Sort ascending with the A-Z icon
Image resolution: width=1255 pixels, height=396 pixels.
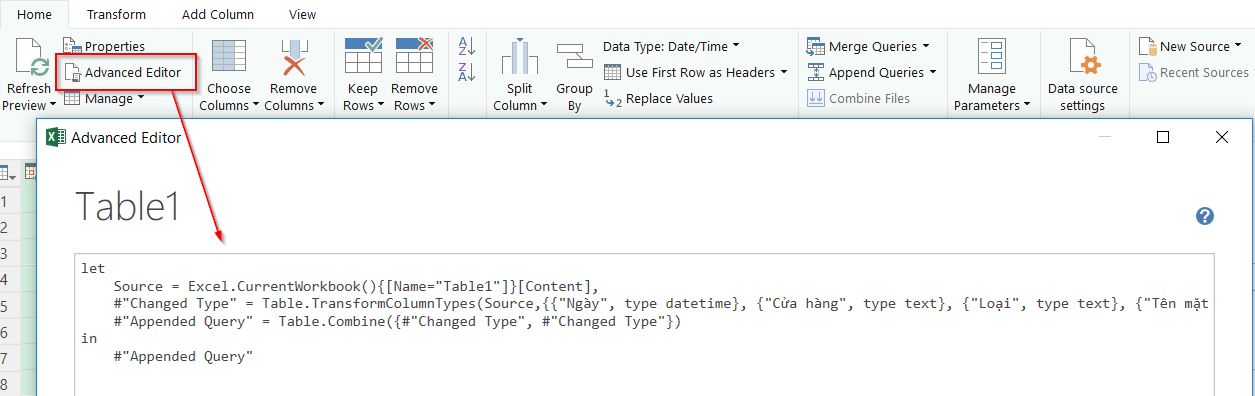tap(466, 46)
